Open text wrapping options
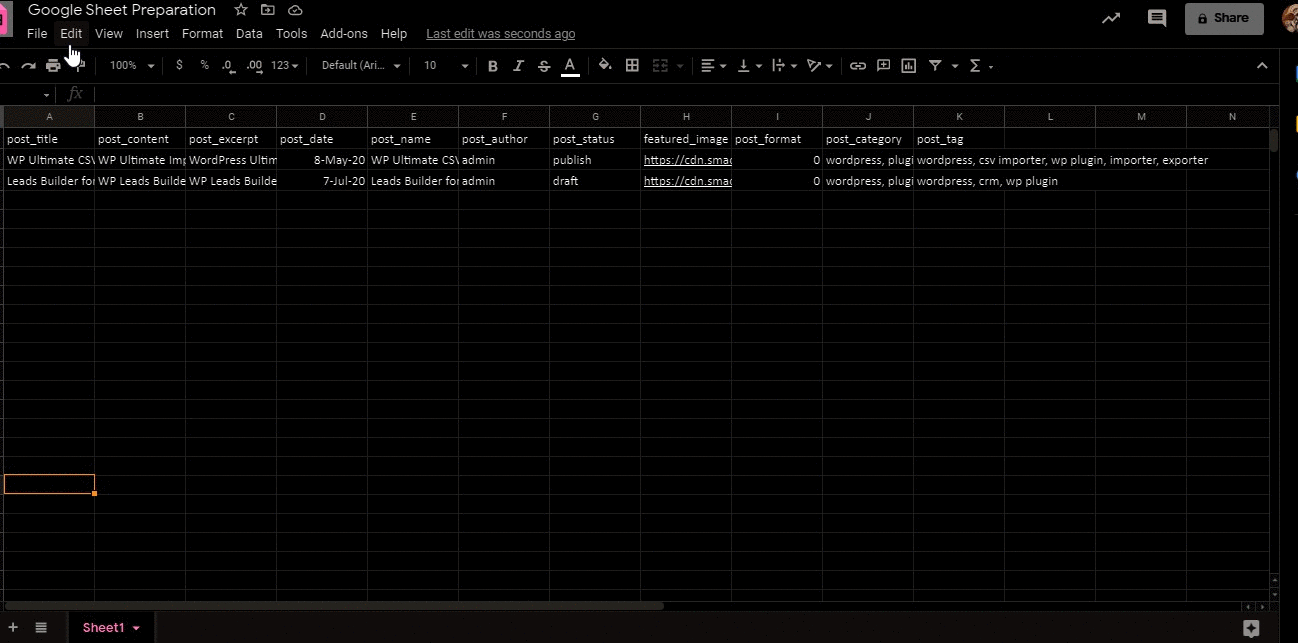The image size is (1298, 643). [784, 65]
